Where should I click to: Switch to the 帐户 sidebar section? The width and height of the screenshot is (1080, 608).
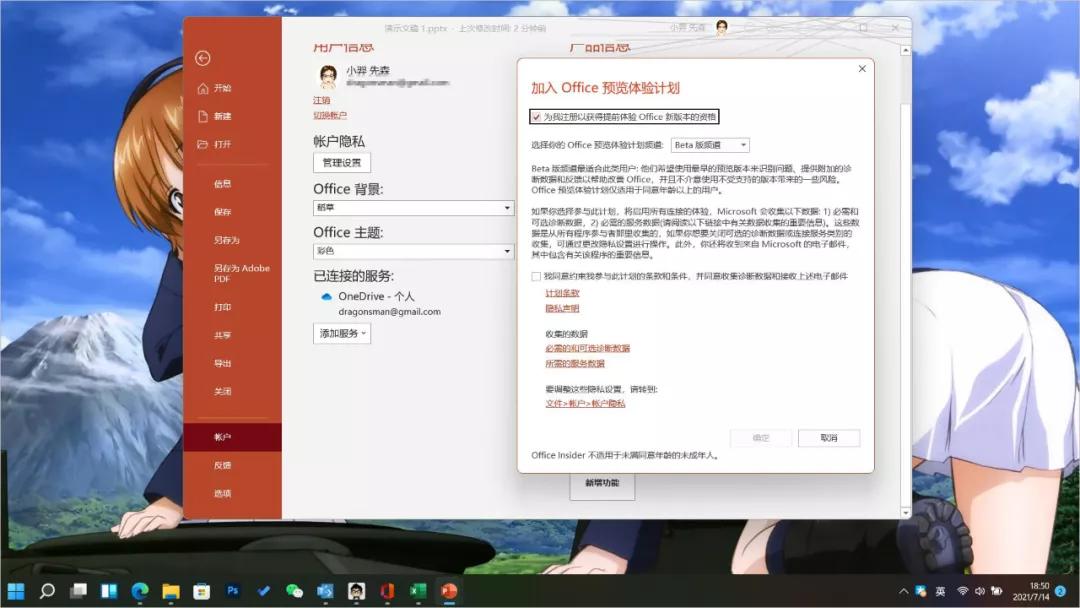tap(221, 436)
